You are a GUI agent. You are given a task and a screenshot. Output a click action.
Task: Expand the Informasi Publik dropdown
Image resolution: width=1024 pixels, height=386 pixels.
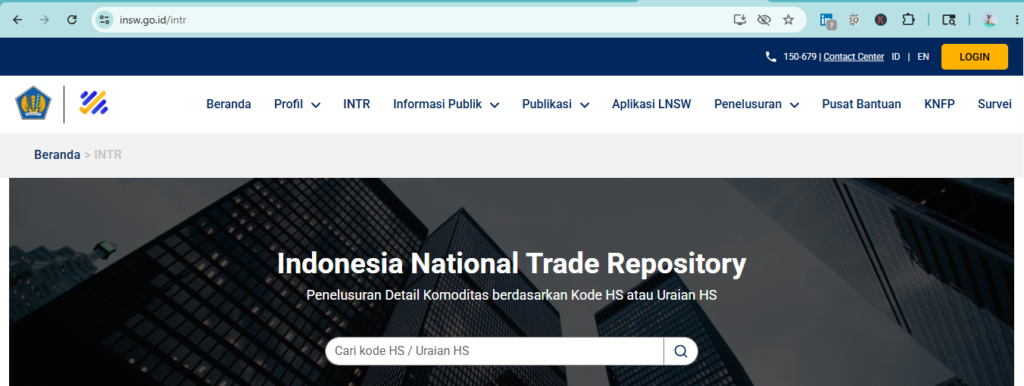446,104
